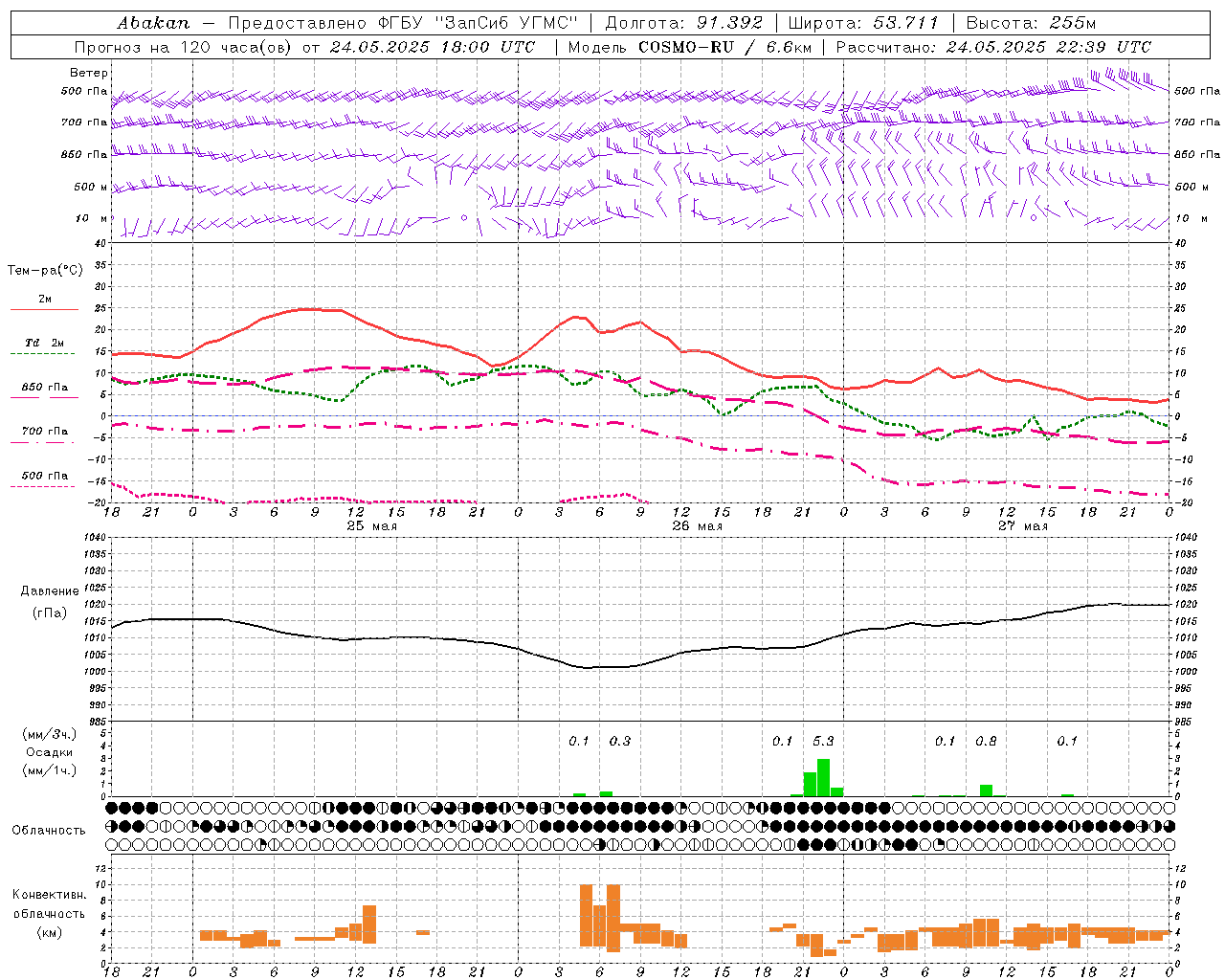The height and width of the screenshot is (980, 1225).
Task: Click the (мм/1ч.) precipitation unit label
Action: [x=50, y=770]
